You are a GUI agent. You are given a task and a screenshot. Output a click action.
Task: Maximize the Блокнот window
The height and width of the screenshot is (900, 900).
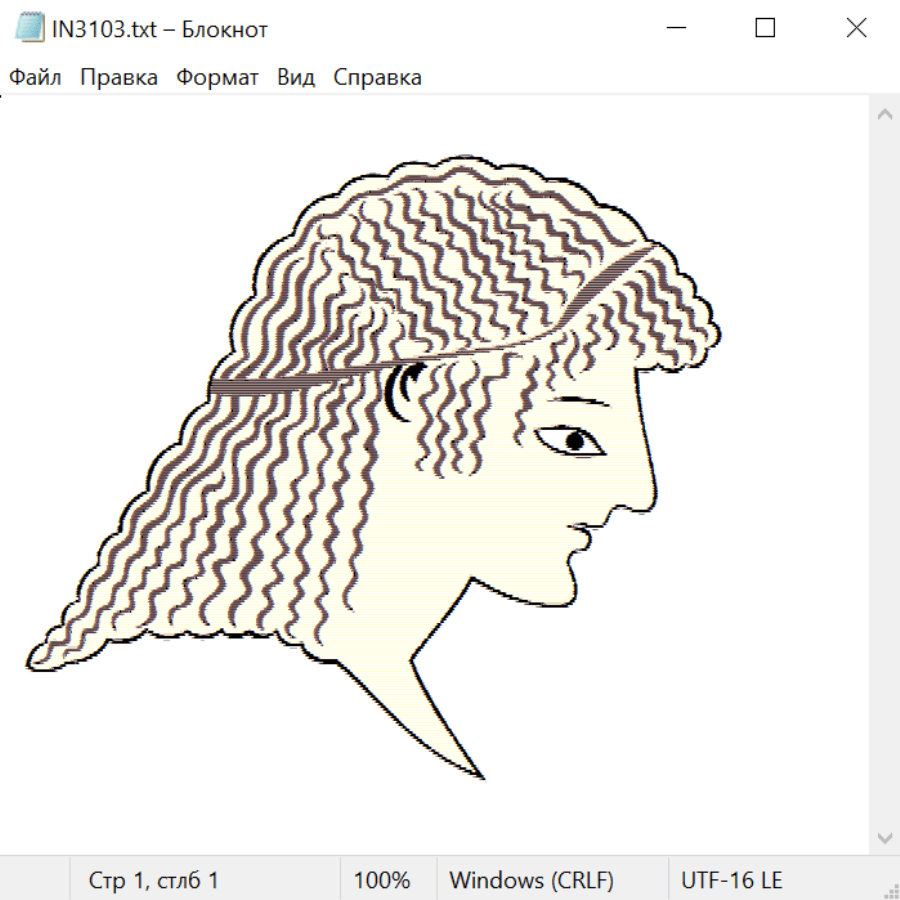tap(765, 29)
